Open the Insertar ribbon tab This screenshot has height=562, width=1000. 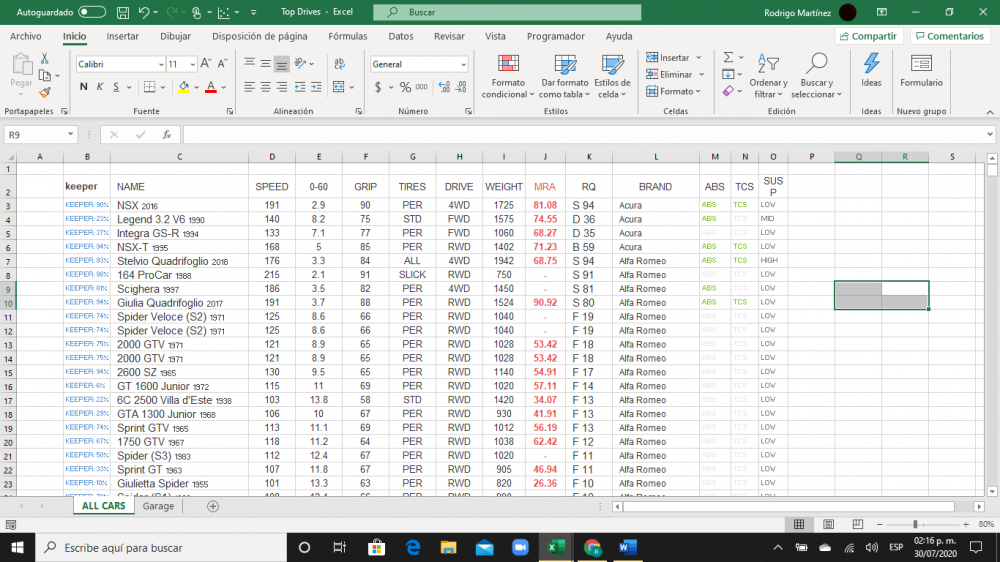point(122,36)
